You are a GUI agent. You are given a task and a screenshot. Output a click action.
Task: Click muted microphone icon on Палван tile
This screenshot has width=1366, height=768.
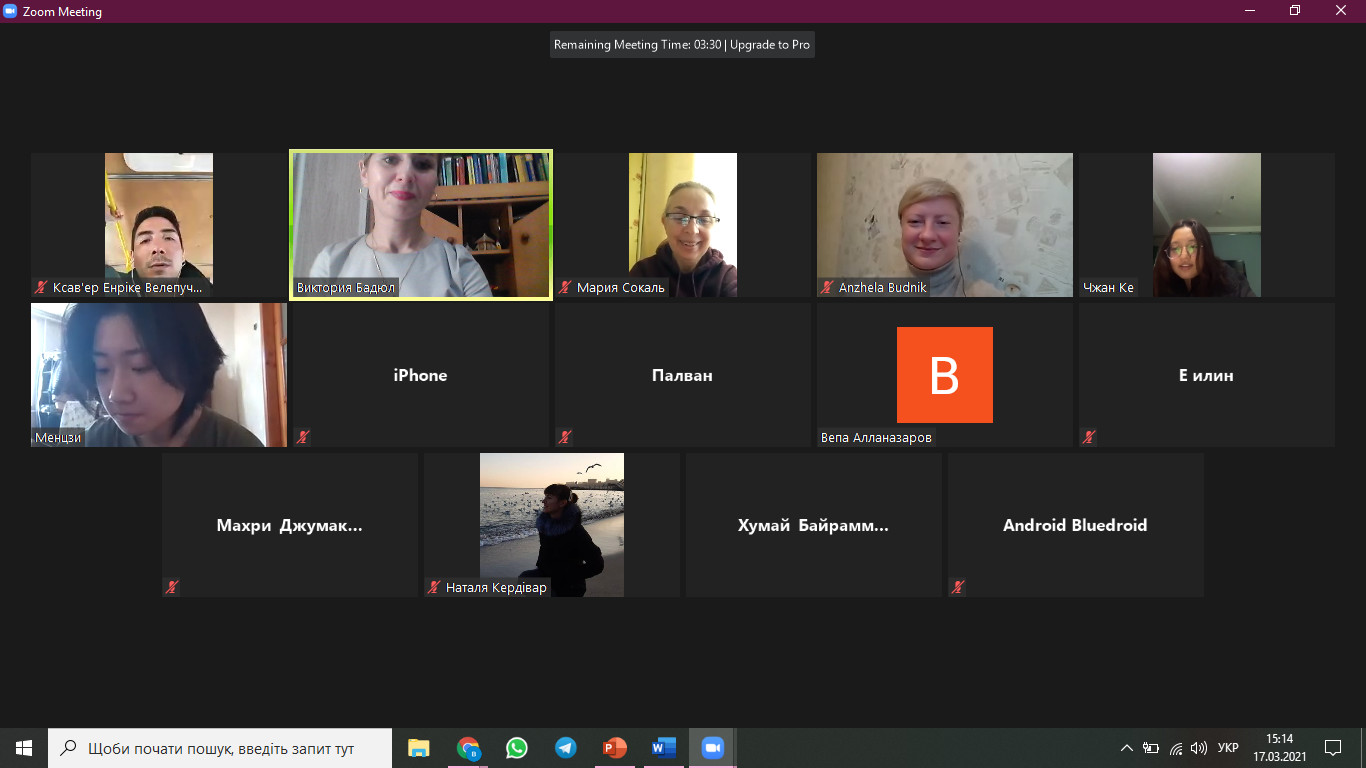click(x=565, y=437)
